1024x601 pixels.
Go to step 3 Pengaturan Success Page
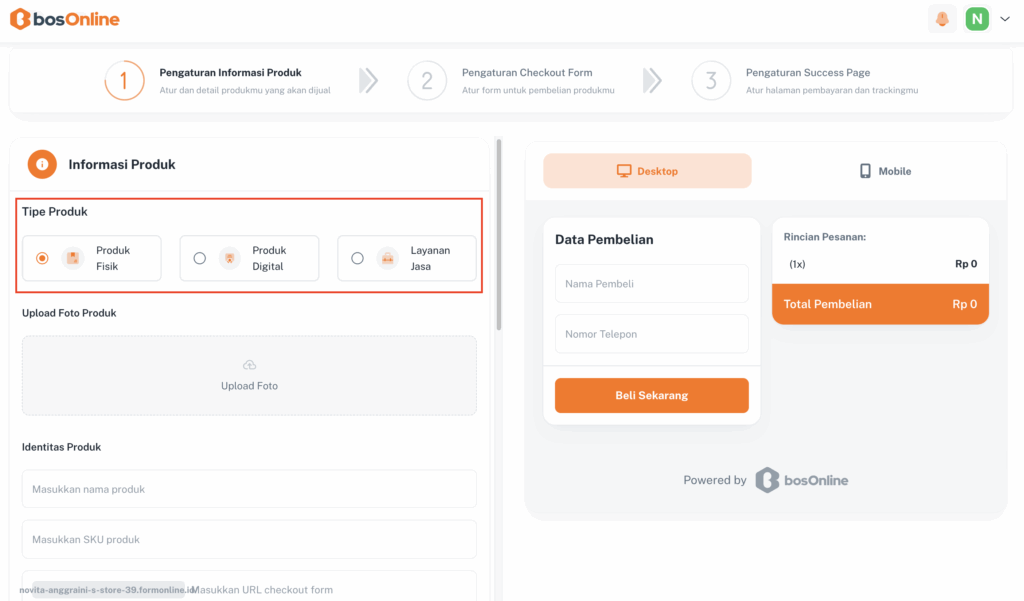coord(711,80)
